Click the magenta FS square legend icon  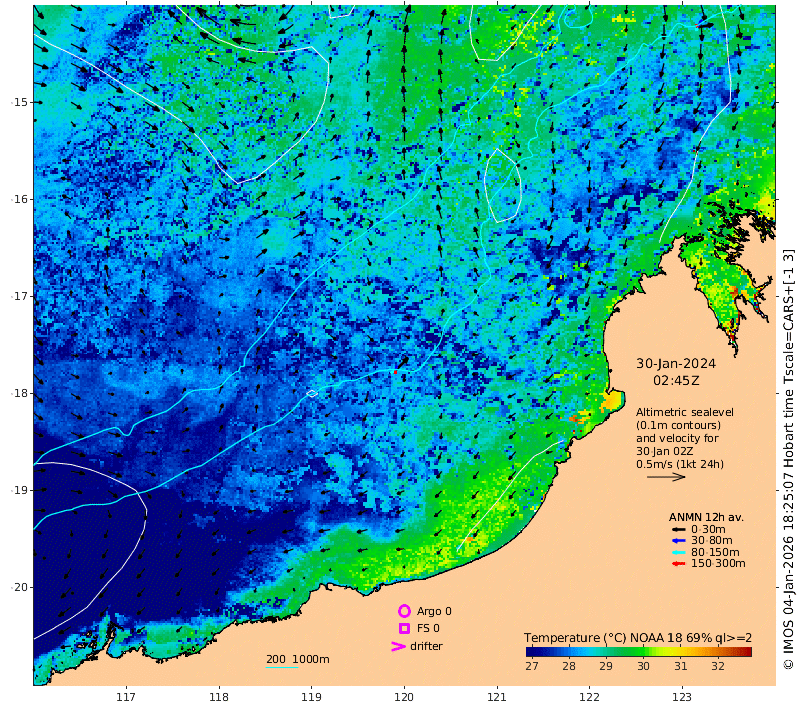coord(404,628)
